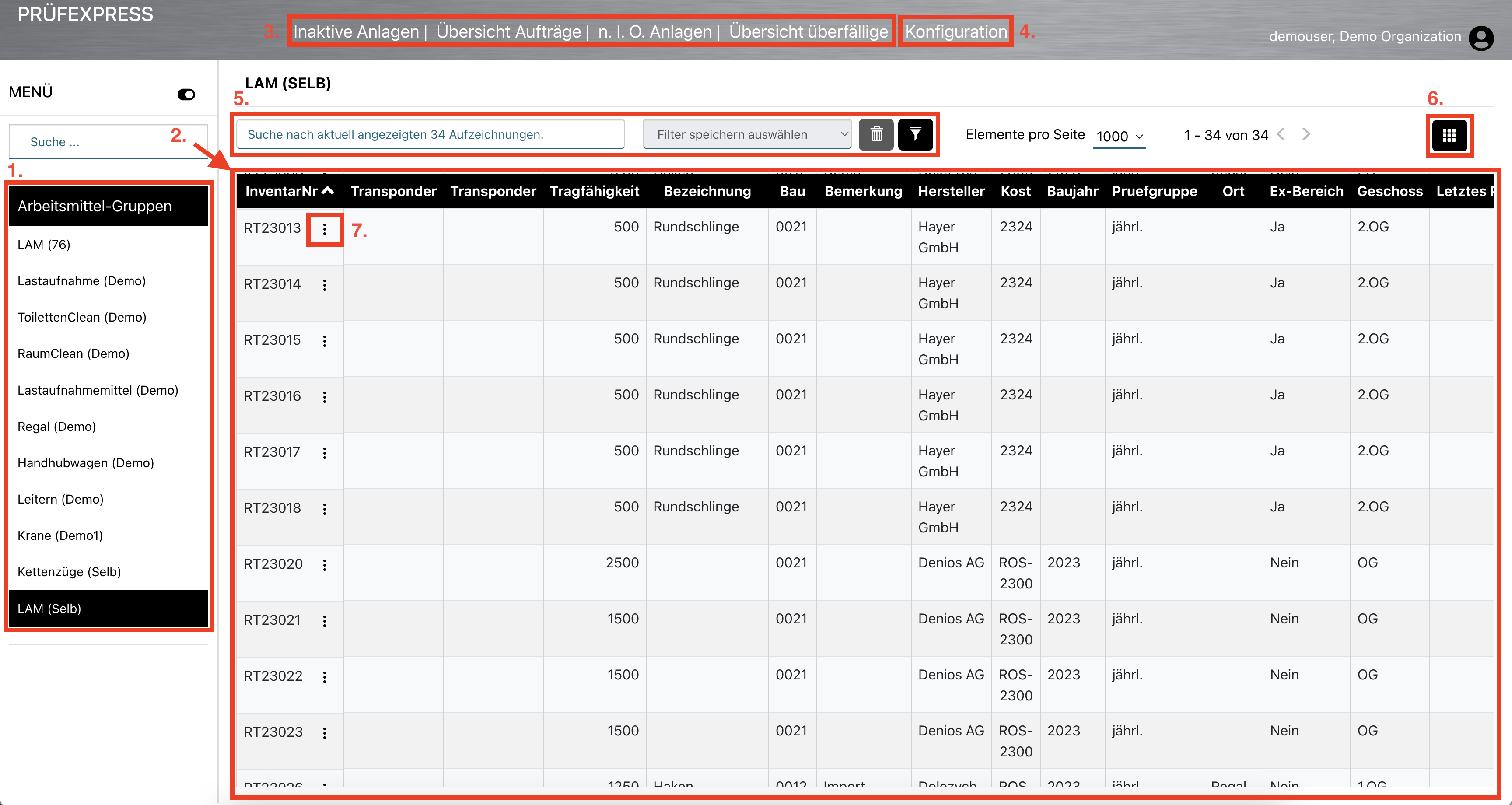Select Handhubwagen (Demo) group
1512x805 pixels.
tap(108, 463)
